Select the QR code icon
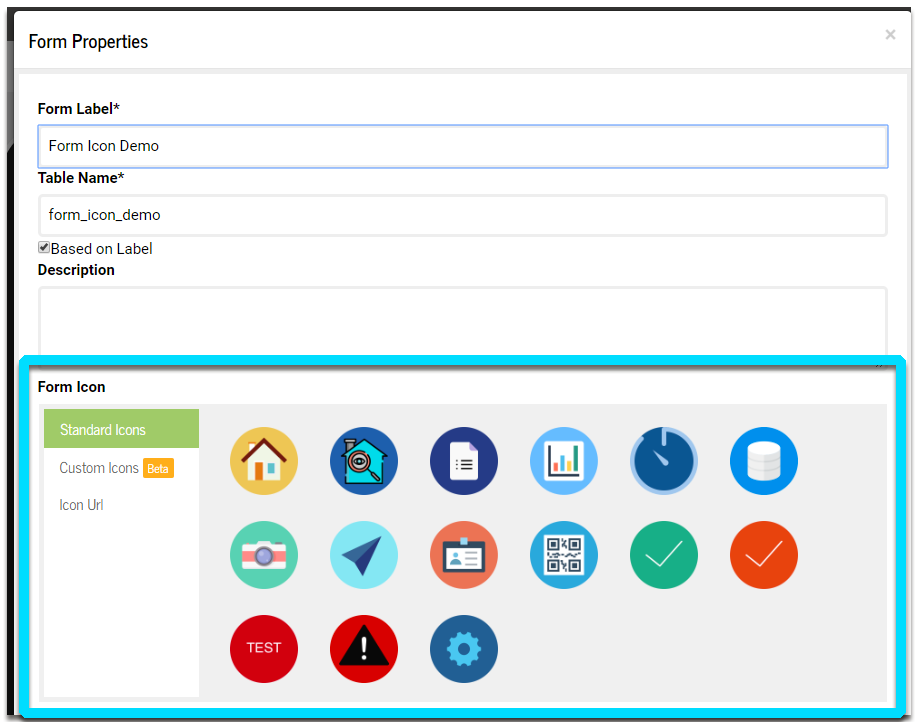This screenshot has width=918, height=722. 564,555
